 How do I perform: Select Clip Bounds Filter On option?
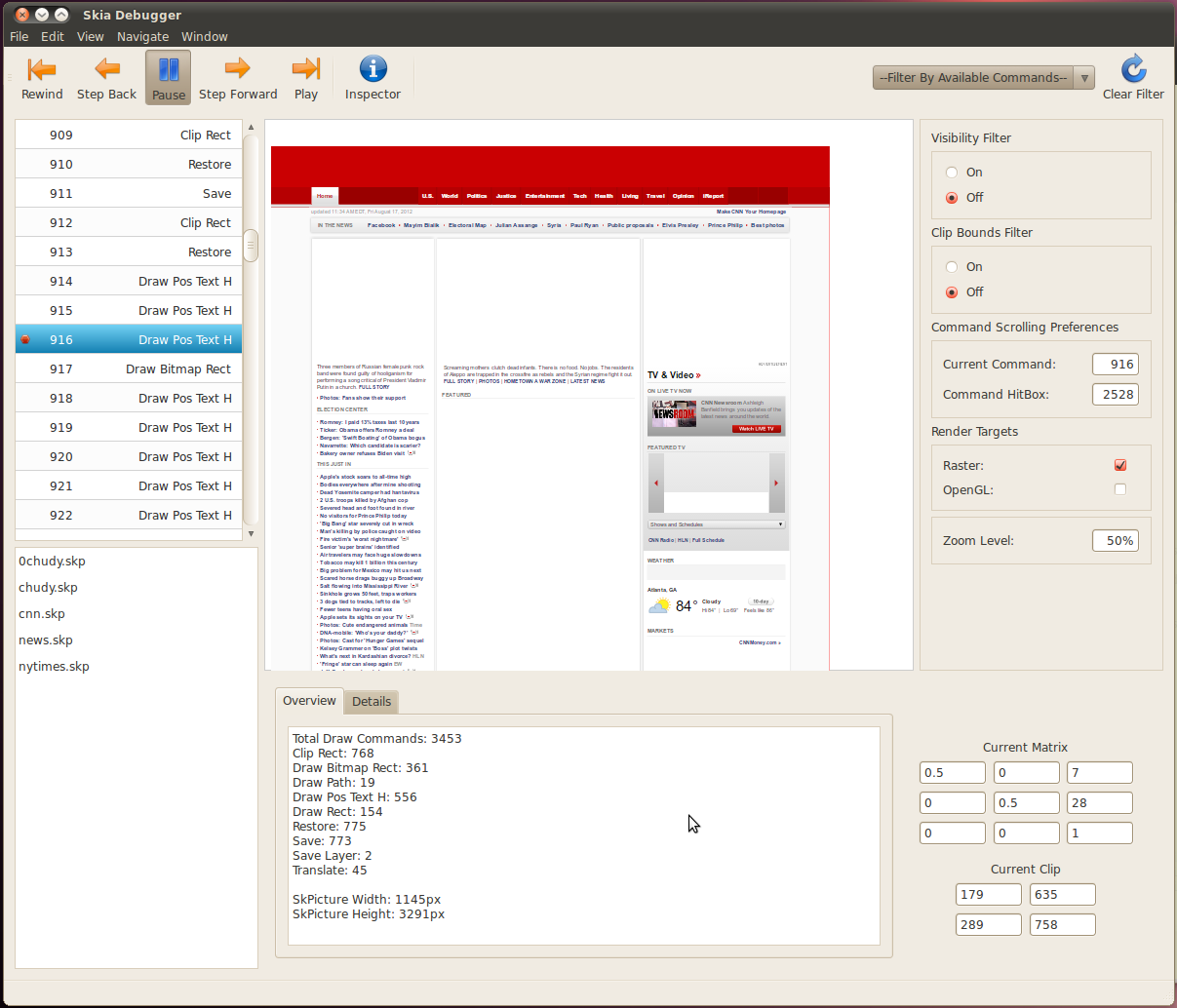tap(952, 267)
